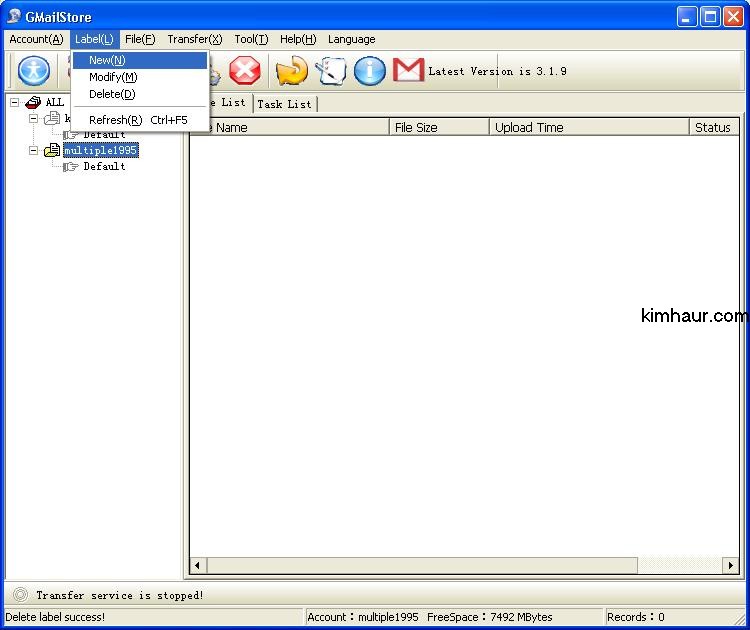Screen dimensions: 750x630
Task: Click the notepad with pen toolbar icon
Action: coord(331,71)
